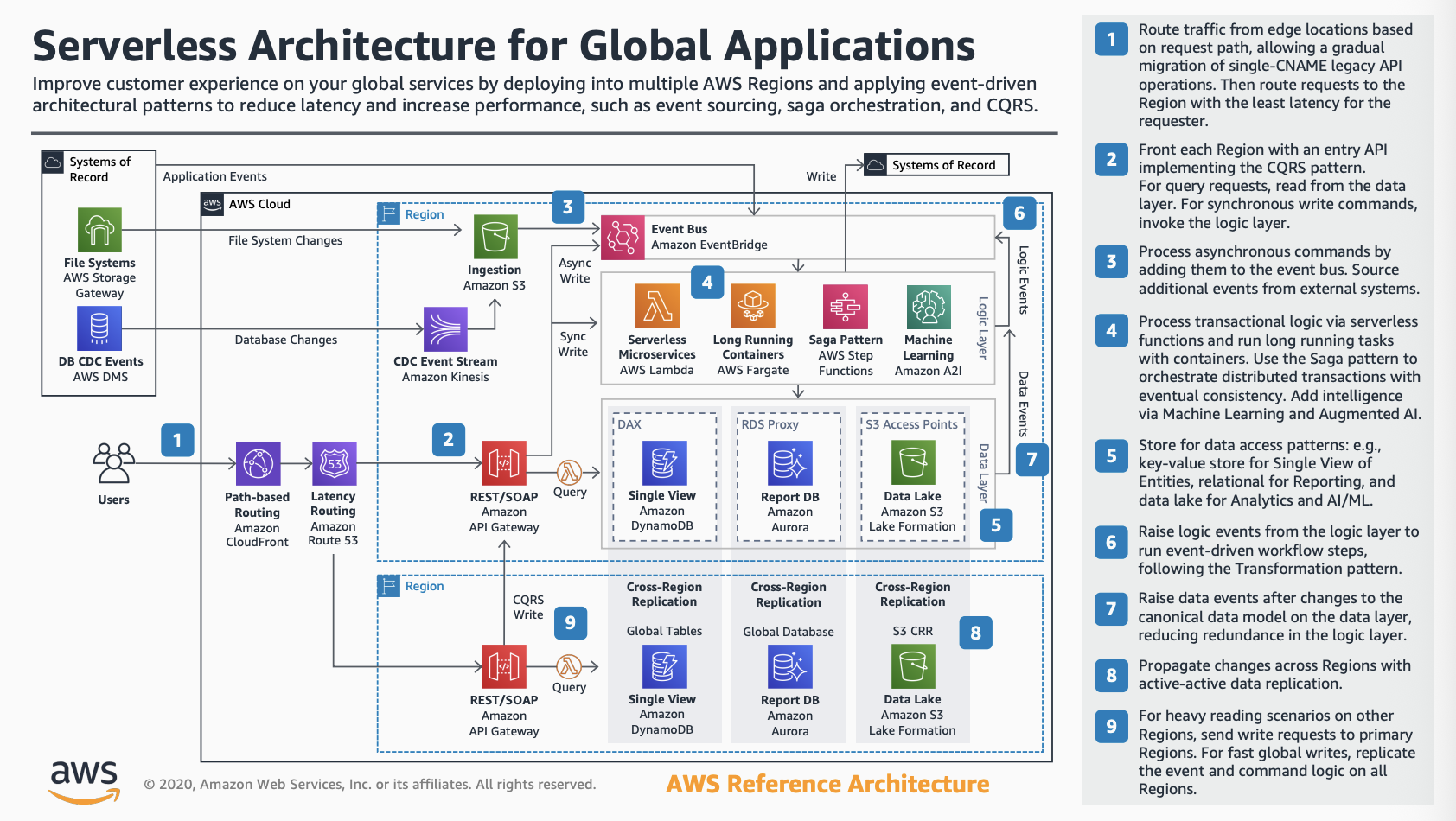
Task: Click the Lambda Query icon in upper Region
Action: tap(569, 472)
